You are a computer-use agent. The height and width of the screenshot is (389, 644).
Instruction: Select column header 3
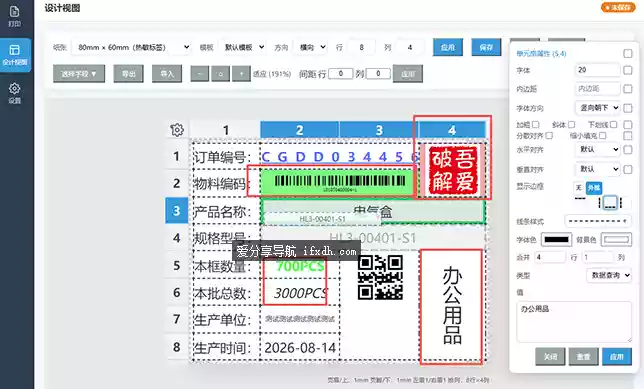(379, 130)
